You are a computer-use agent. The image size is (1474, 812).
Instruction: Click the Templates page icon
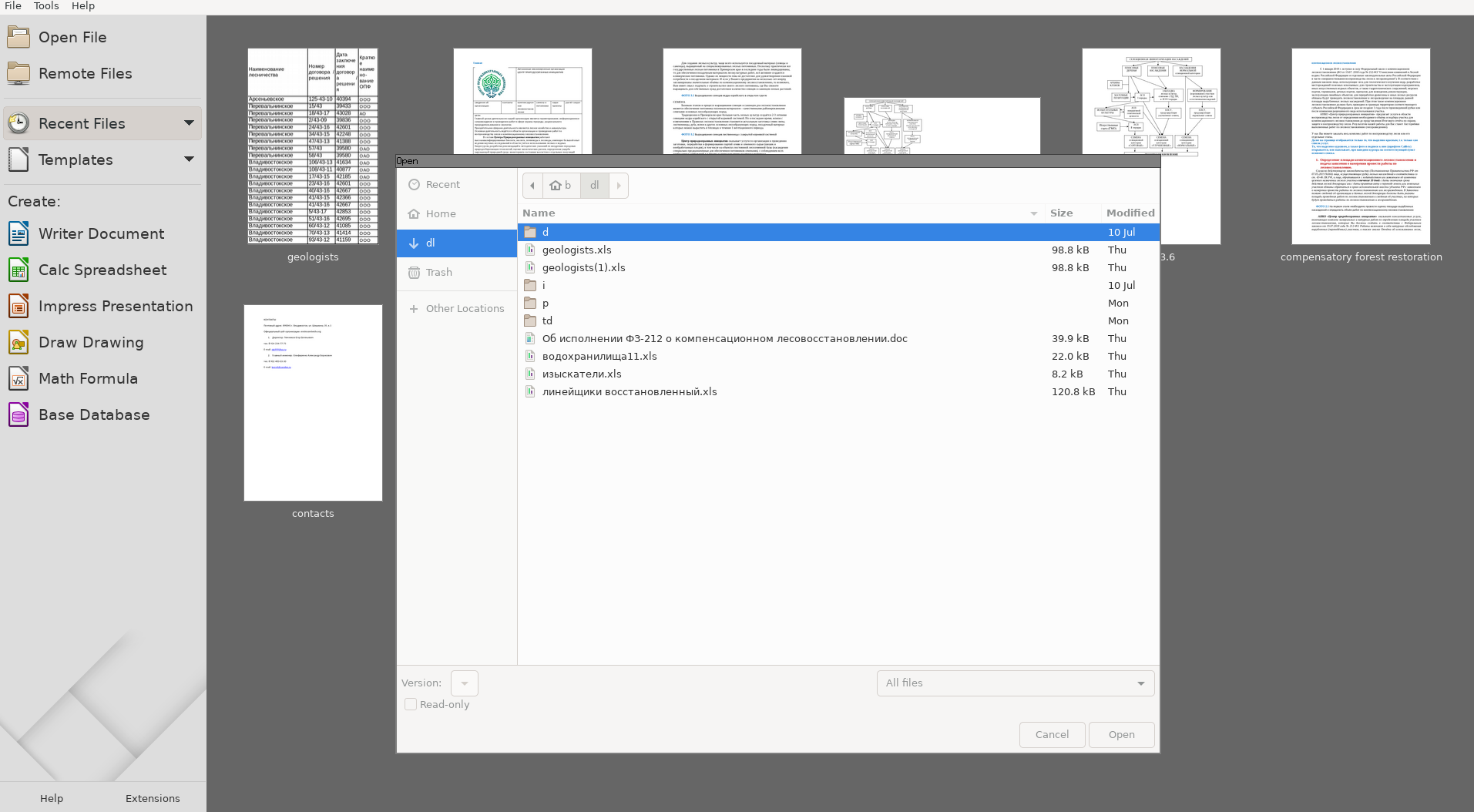(x=18, y=159)
